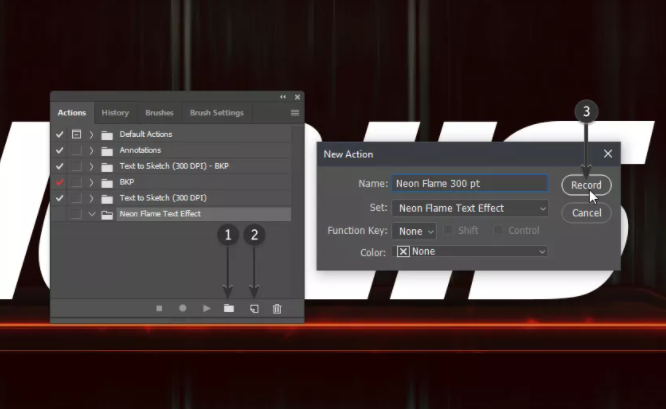Viewport: 666px width, 409px height.
Task: Open the Set dropdown in New Action
Action: tap(470, 208)
